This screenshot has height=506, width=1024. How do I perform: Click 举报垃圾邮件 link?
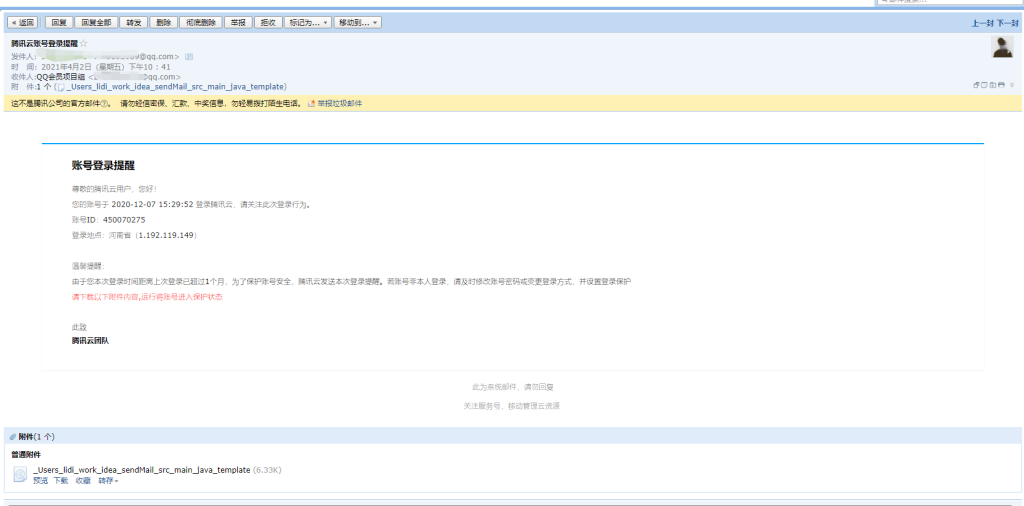(340, 103)
